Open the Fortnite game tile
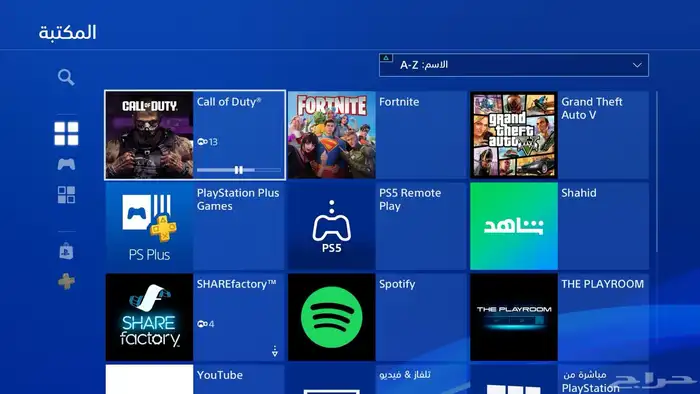Screen dimensions: 700x394 click(x=377, y=135)
